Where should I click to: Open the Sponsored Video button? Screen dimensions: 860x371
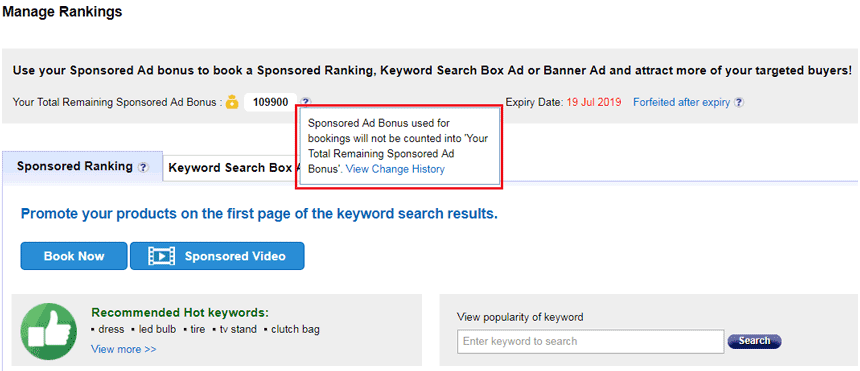pos(217,256)
